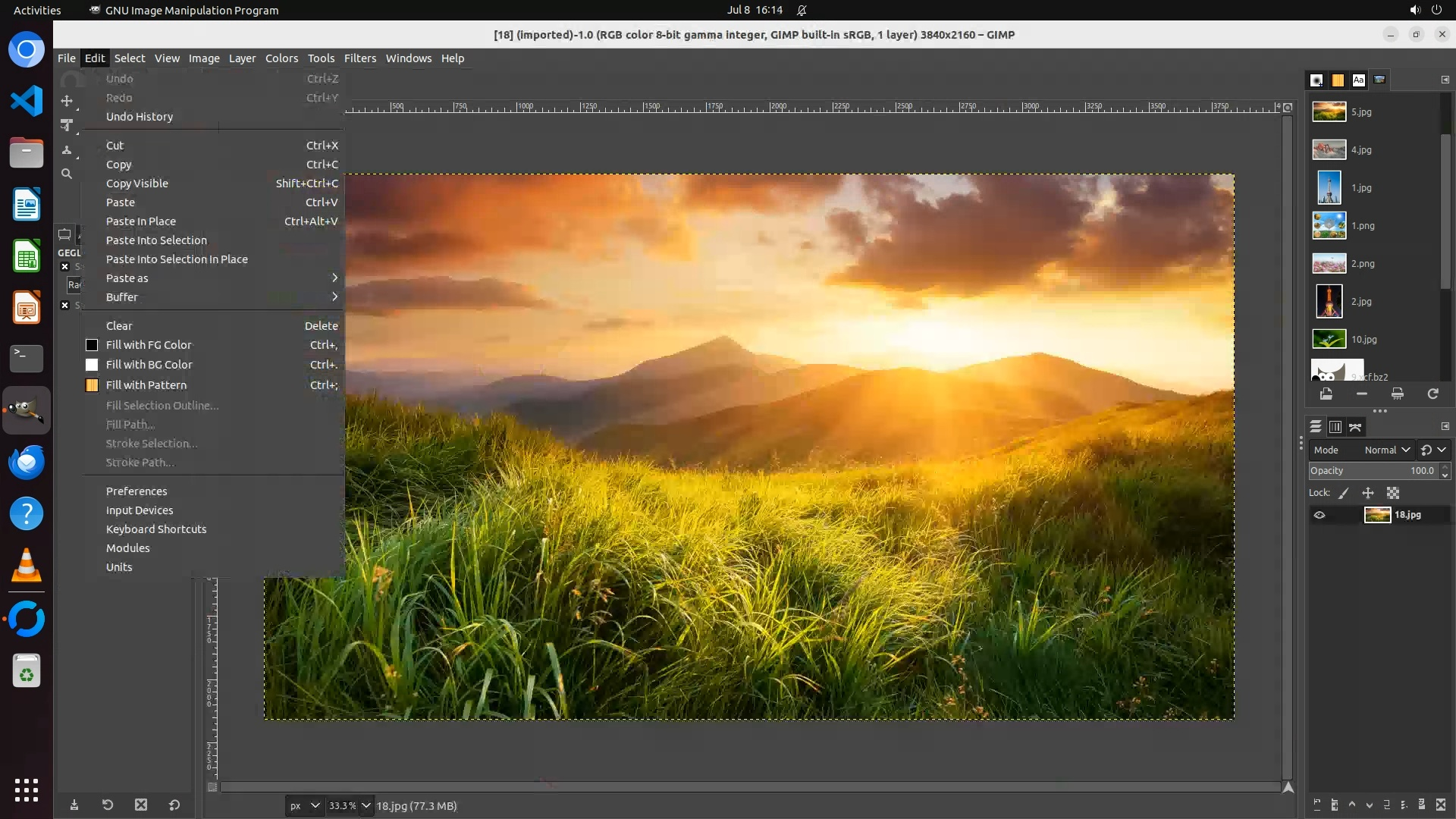
Task: Toggle lock pixels paintbrush icon
Action: pyautogui.click(x=1344, y=493)
